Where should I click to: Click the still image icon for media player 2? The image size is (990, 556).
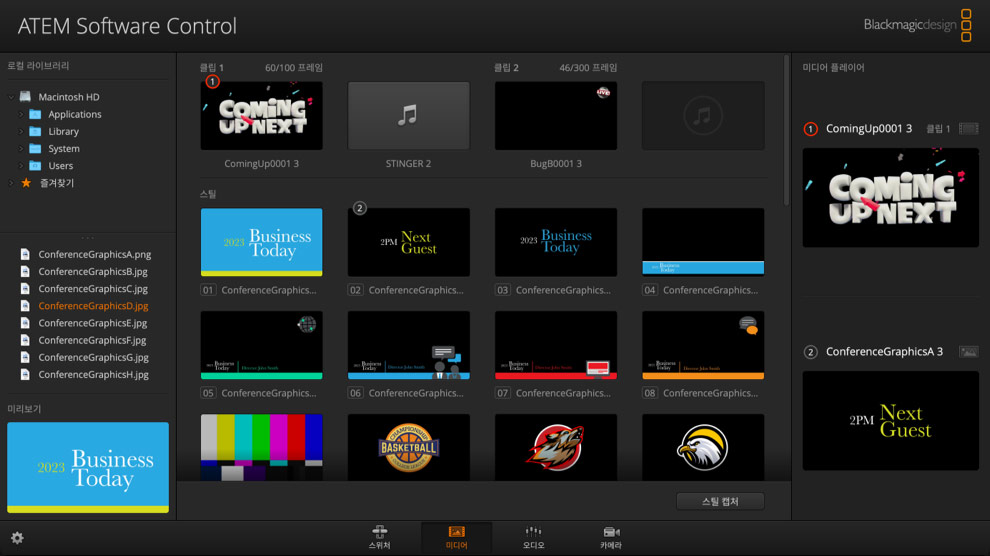click(967, 352)
